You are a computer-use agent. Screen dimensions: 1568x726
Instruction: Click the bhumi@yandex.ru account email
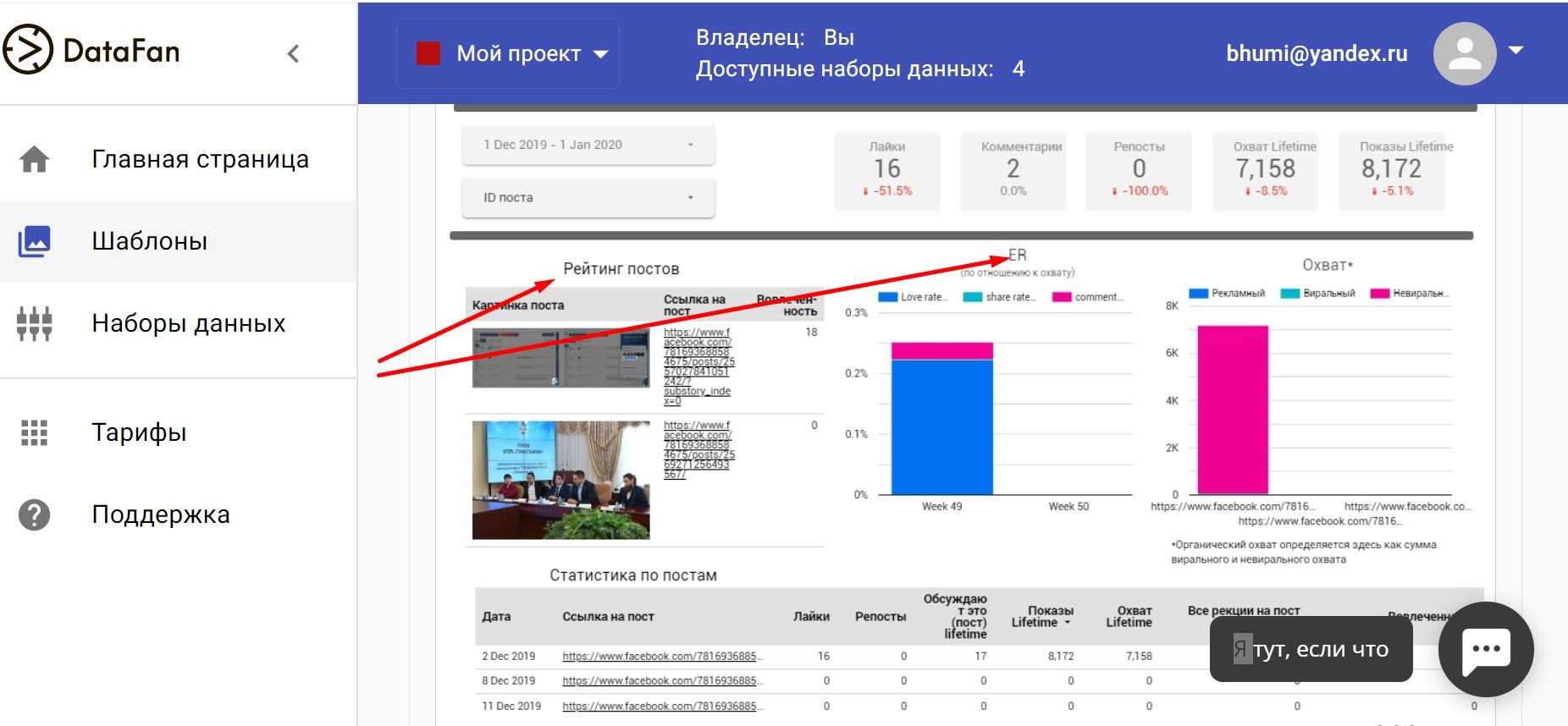1317,53
